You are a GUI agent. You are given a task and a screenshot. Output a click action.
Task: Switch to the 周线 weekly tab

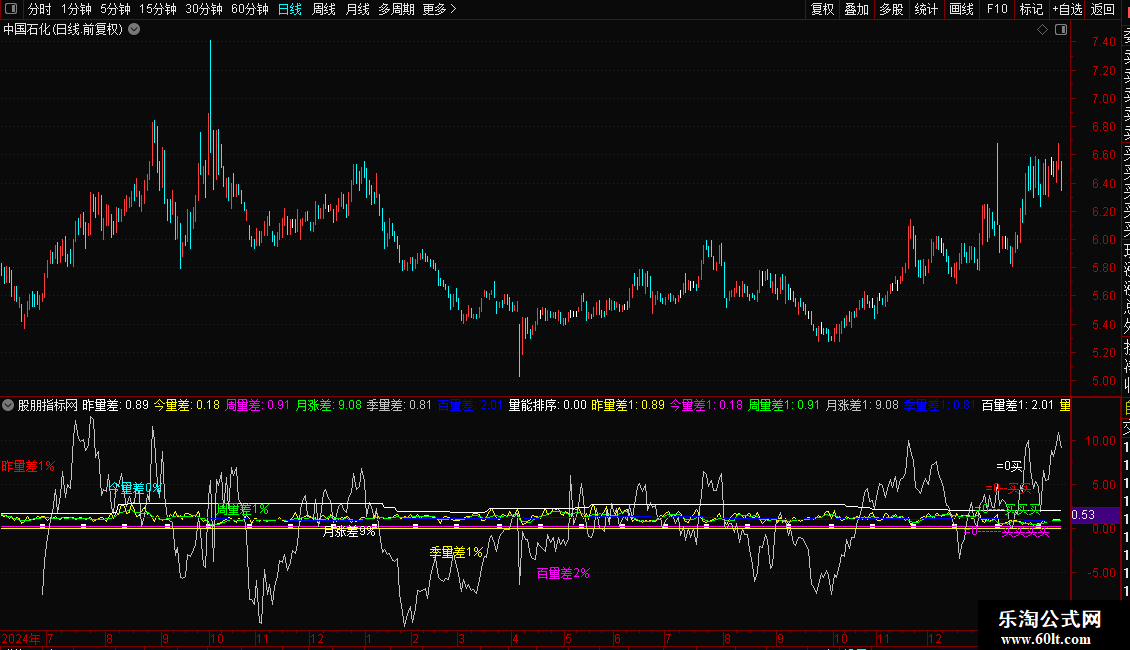pyautogui.click(x=324, y=9)
